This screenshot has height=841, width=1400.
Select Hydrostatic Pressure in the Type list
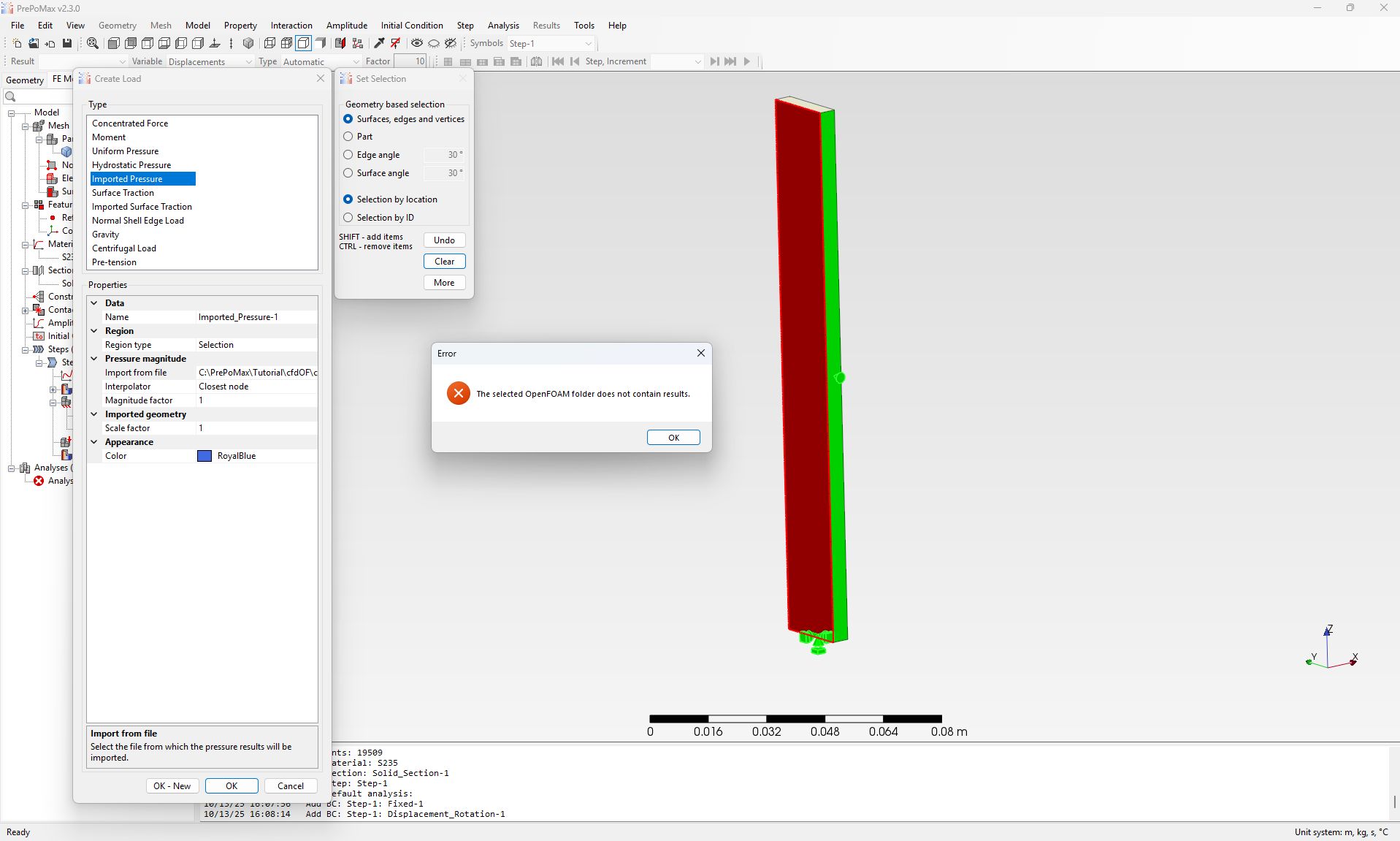(131, 165)
